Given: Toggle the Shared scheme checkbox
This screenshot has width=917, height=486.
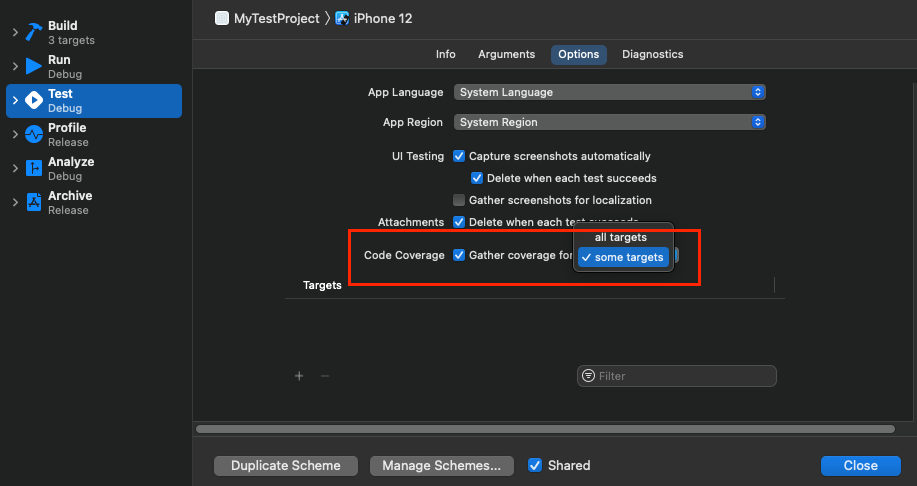Looking at the screenshot, I should tap(535, 465).
